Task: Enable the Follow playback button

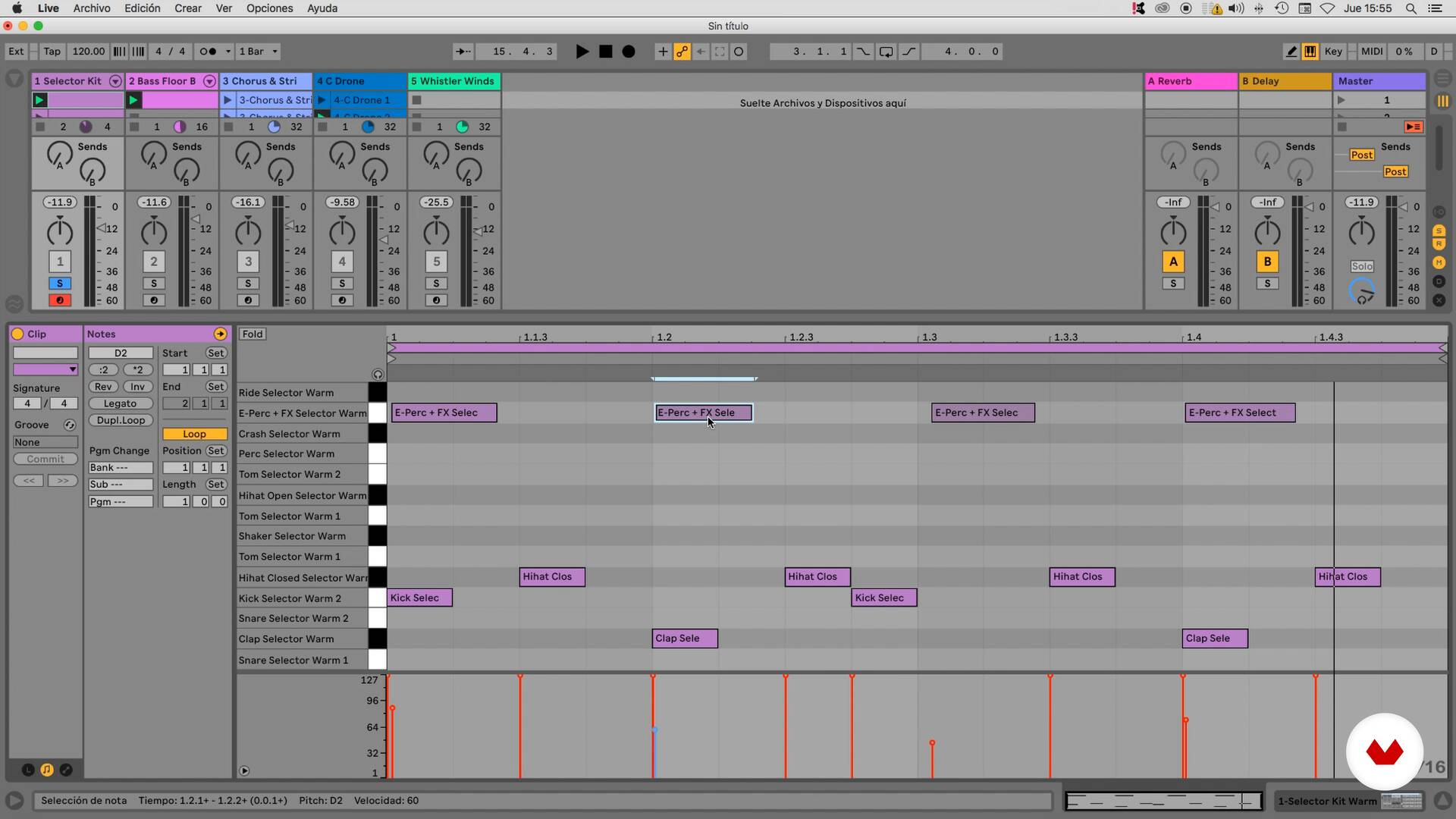Action: (x=463, y=52)
